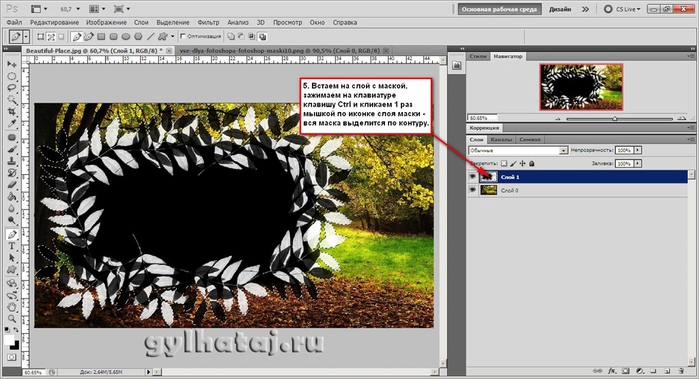Screen dimensions: 699x379
Task: Toggle lock image pixels brush icon
Action: tap(513, 164)
